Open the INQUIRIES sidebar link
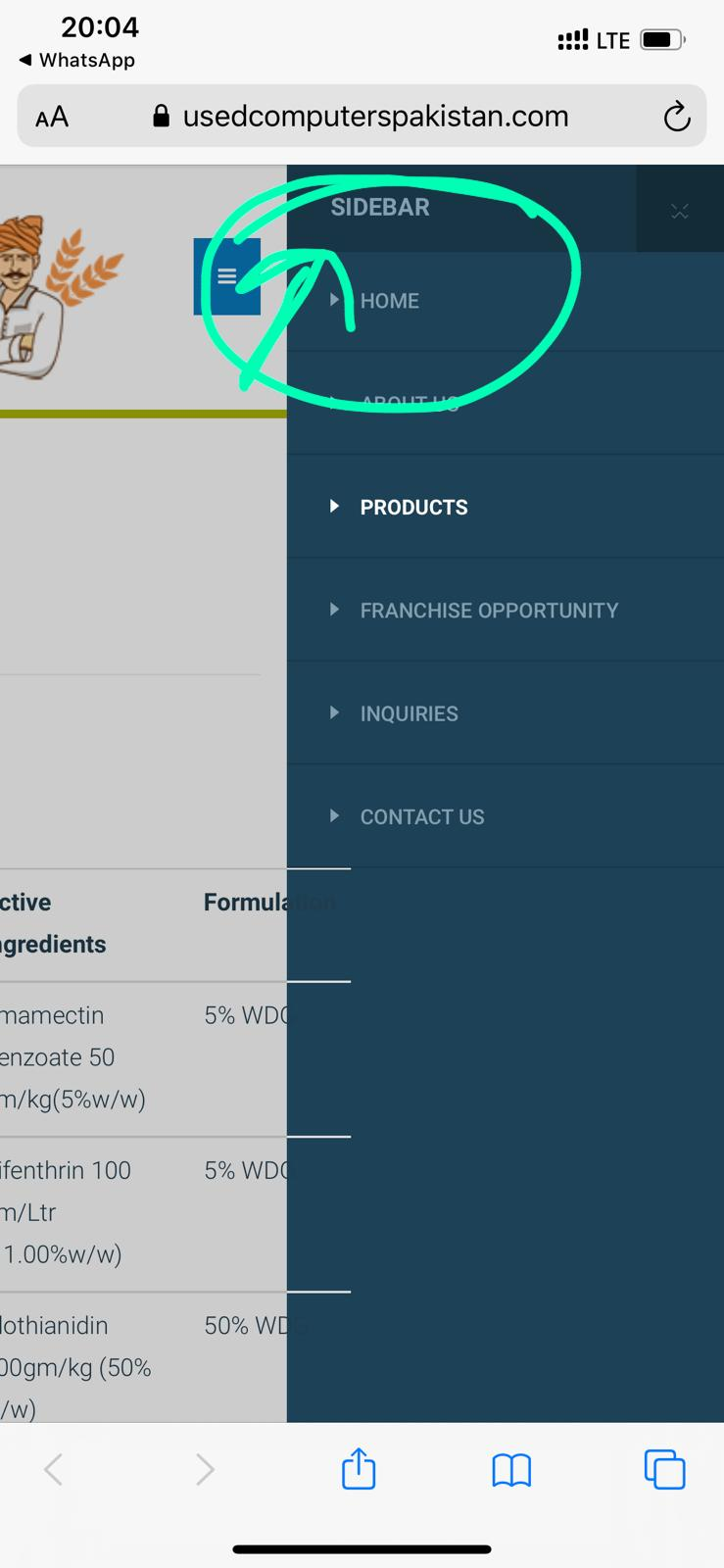The image size is (724, 1568). click(409, 713)
